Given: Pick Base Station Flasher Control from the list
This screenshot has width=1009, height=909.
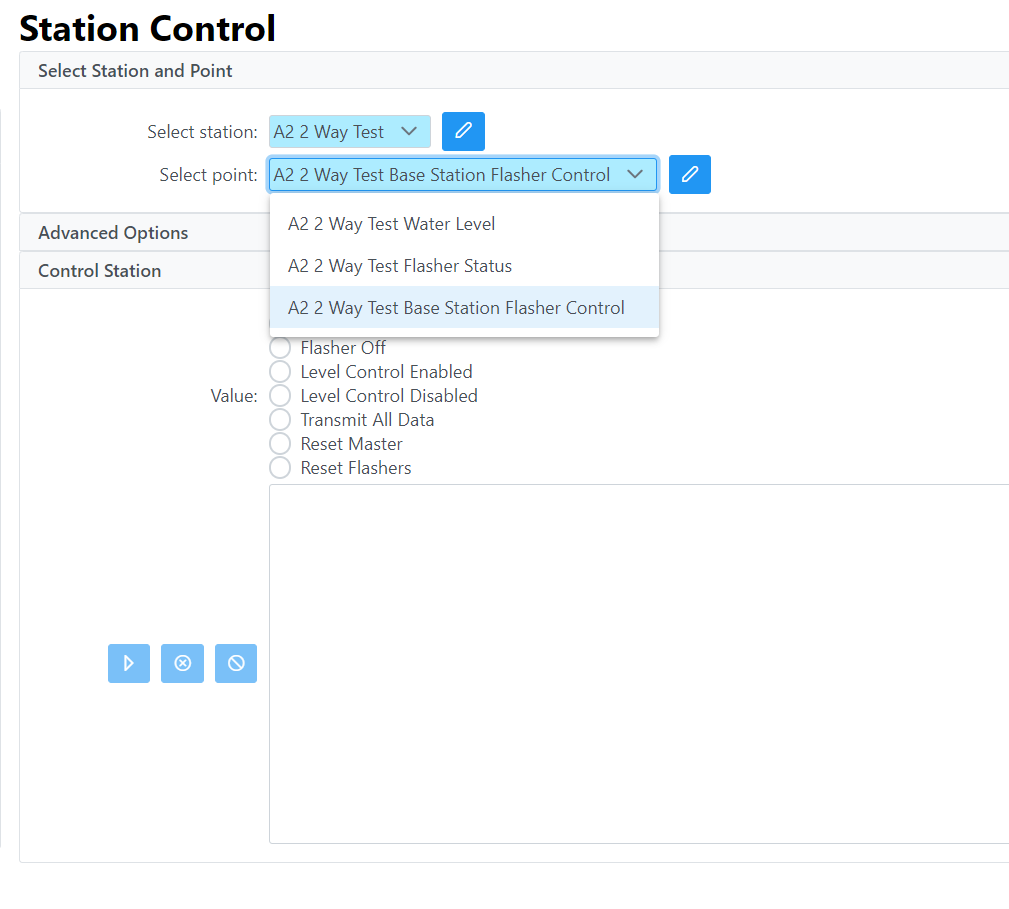Looking at the screenshot, I should tap(456, 308).
